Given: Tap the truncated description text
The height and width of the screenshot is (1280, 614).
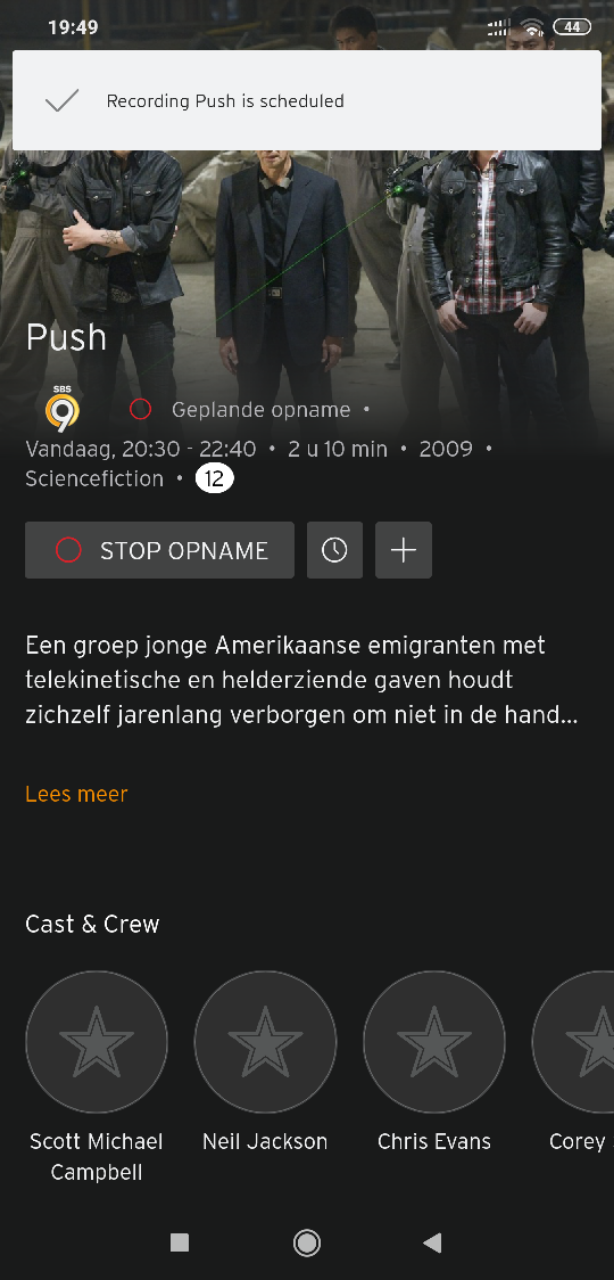Looking at the screenshot, I should [302, 680].
